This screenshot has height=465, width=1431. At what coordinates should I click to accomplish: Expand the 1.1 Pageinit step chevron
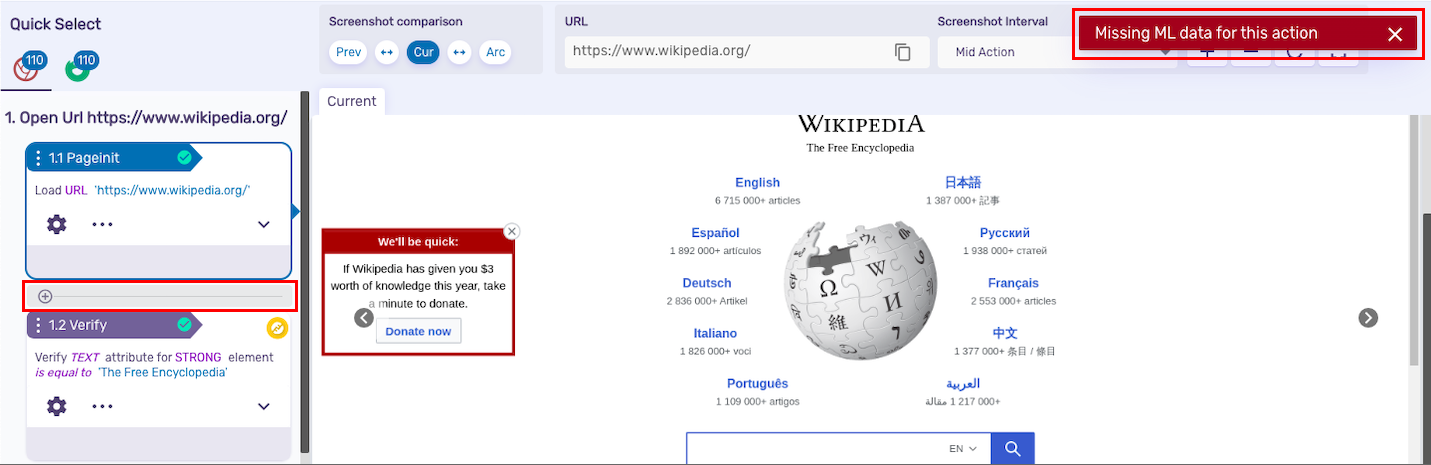coord(264,224)
